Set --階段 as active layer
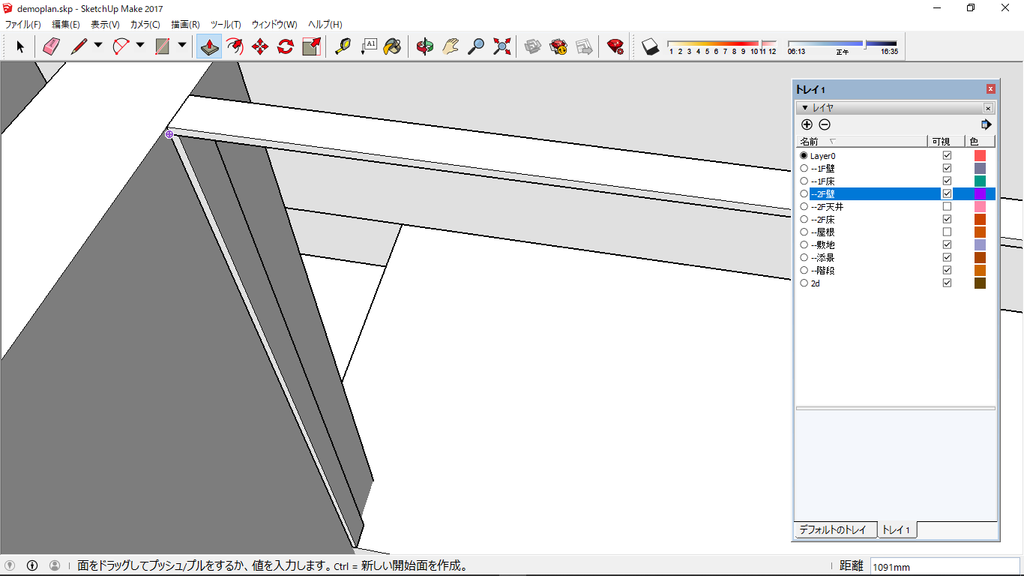Screen dimensions: 1024x576 point(804,270)
